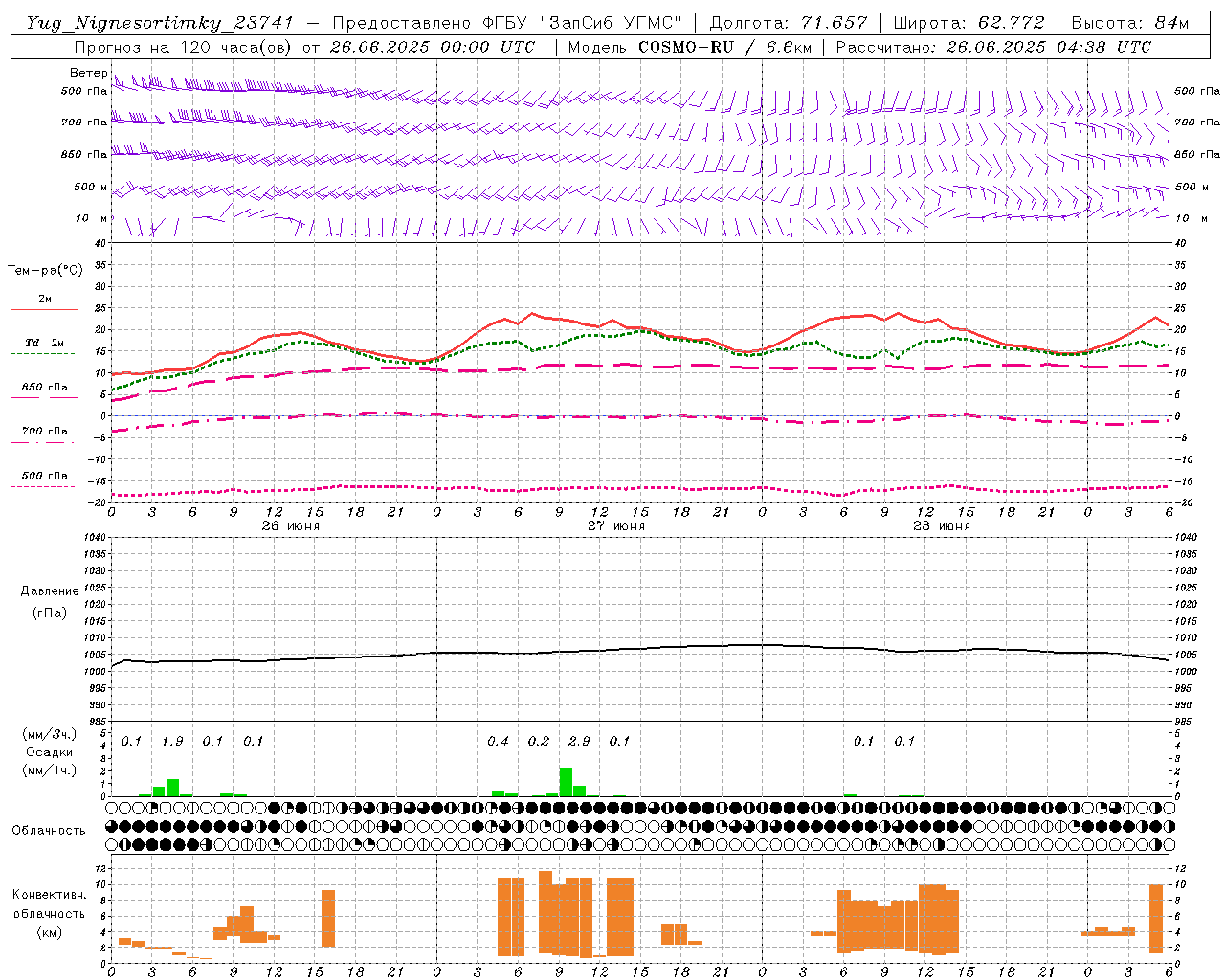Click the black pressure curve line
1225x980 pixels.
[639, 651]
